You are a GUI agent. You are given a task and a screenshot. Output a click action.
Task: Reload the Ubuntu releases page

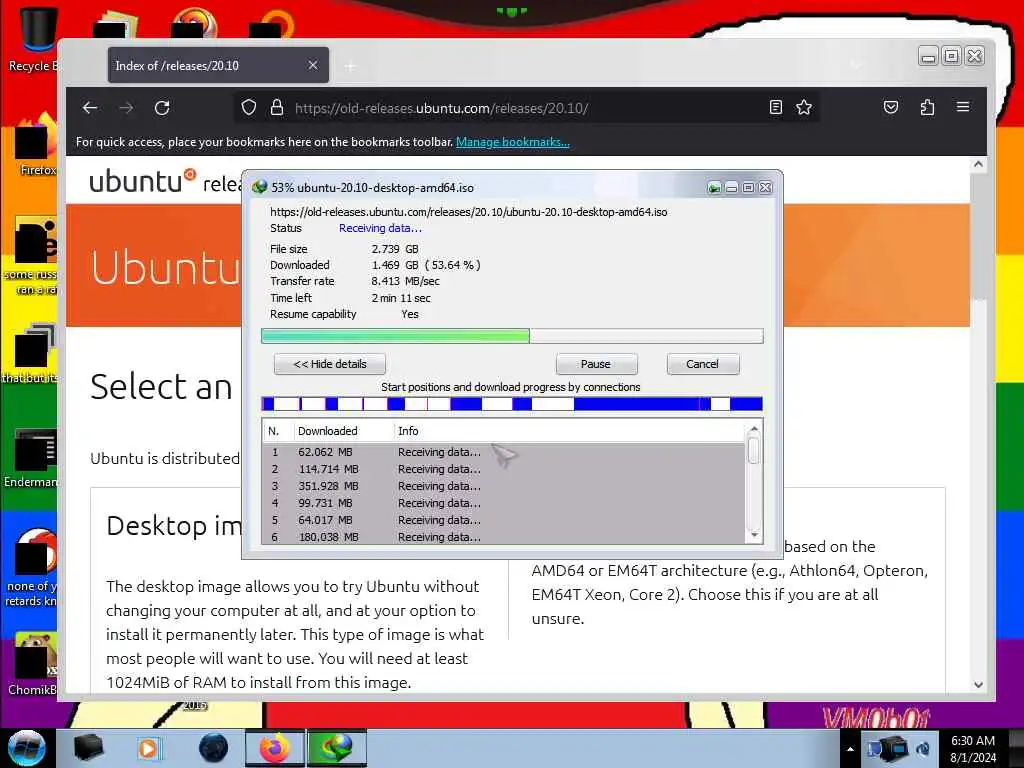click(x=162, y=108)
